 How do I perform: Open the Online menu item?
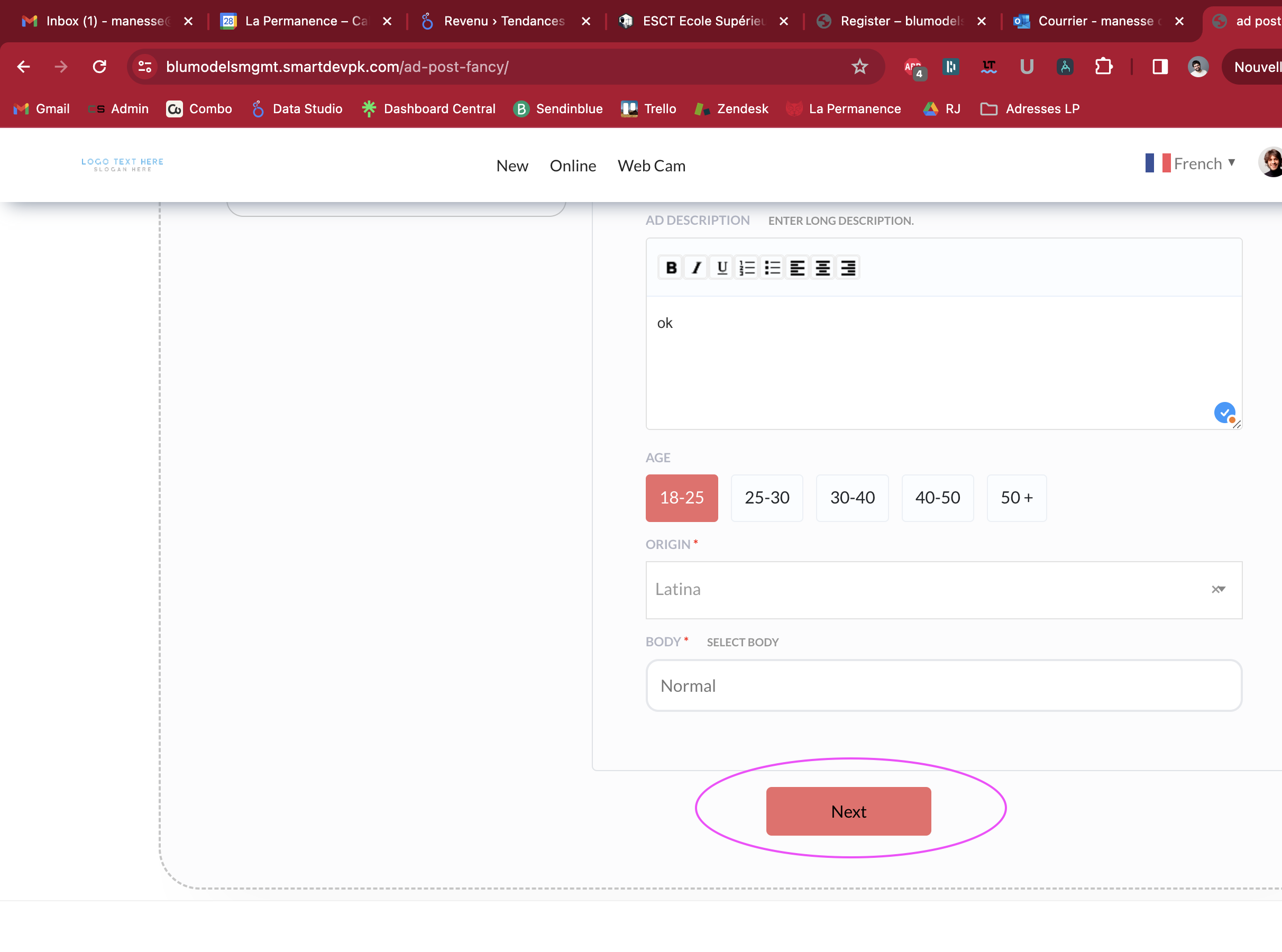click(572, 166)
